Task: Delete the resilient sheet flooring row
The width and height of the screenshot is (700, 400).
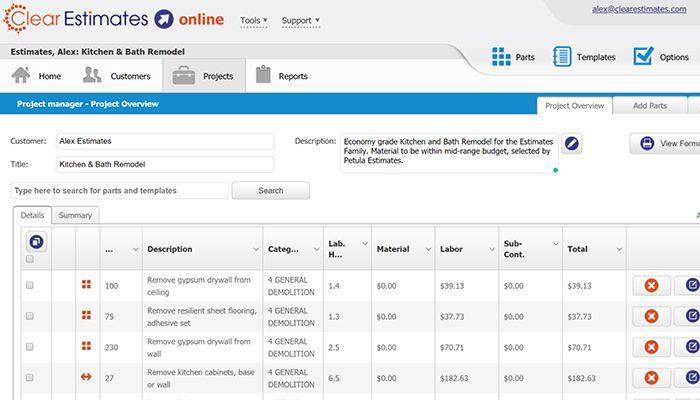Action: [651, 316]
